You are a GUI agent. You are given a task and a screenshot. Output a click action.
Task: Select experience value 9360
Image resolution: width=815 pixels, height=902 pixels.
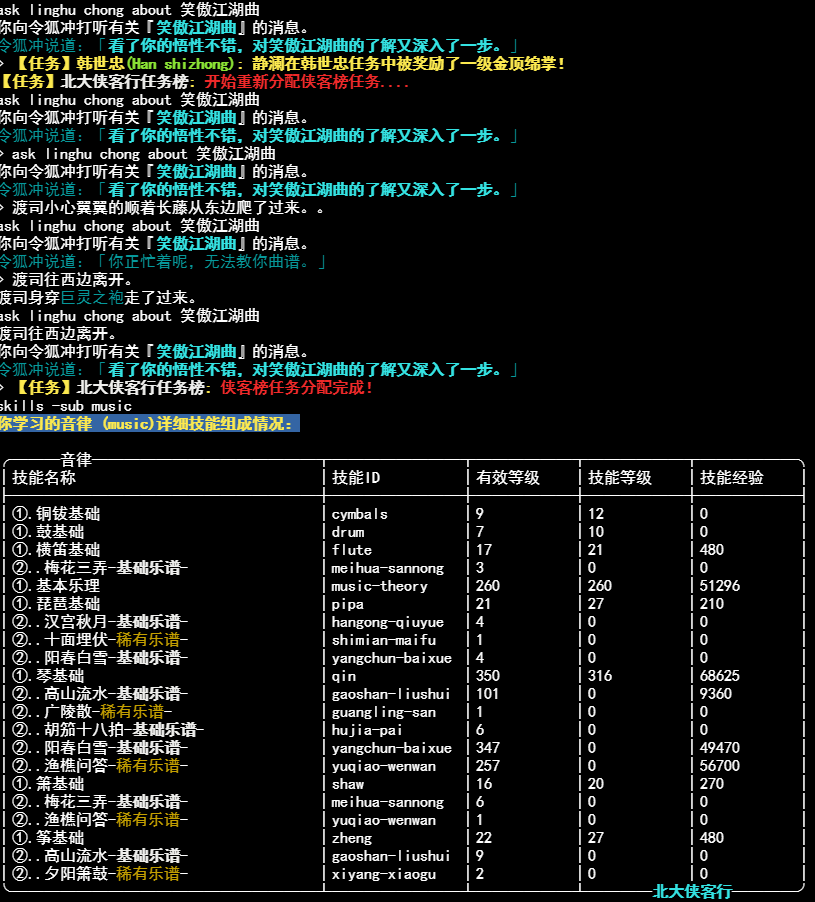[715, 694]
